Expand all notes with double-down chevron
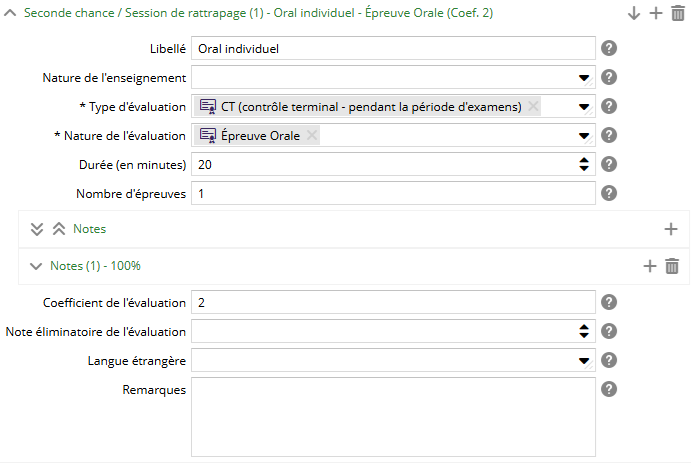The width and height of the screenshot is (691, 463). click(x=37, y=229)
